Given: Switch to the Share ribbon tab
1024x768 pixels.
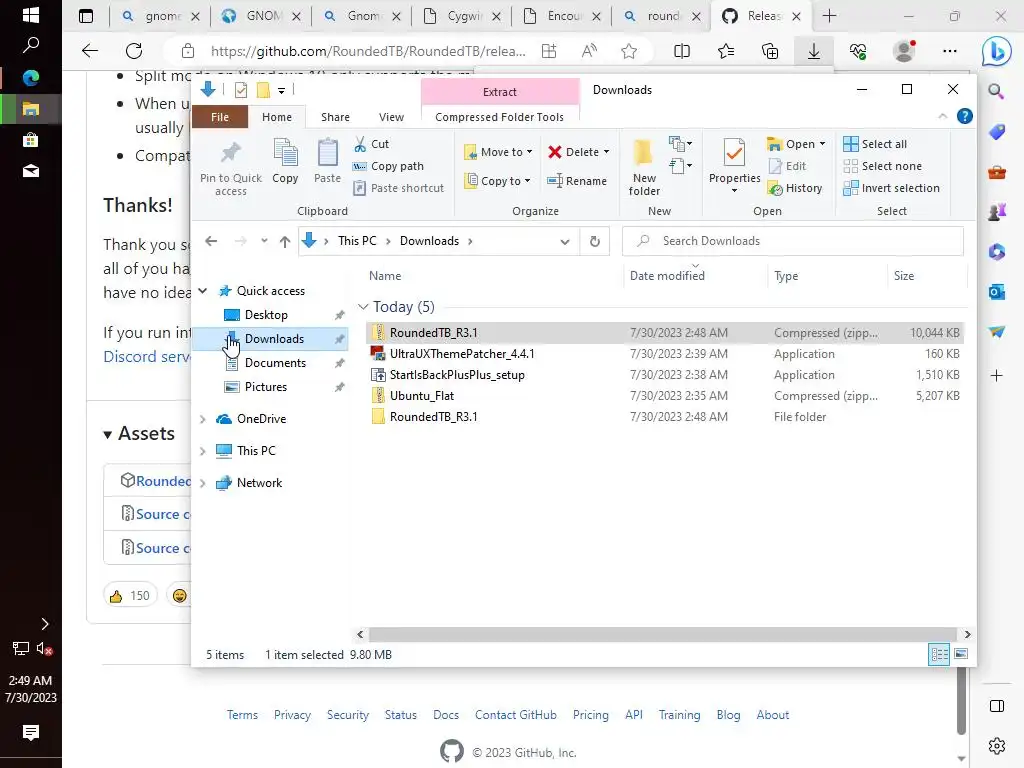Looking at the screenshot, I should [x=335, y=117].
